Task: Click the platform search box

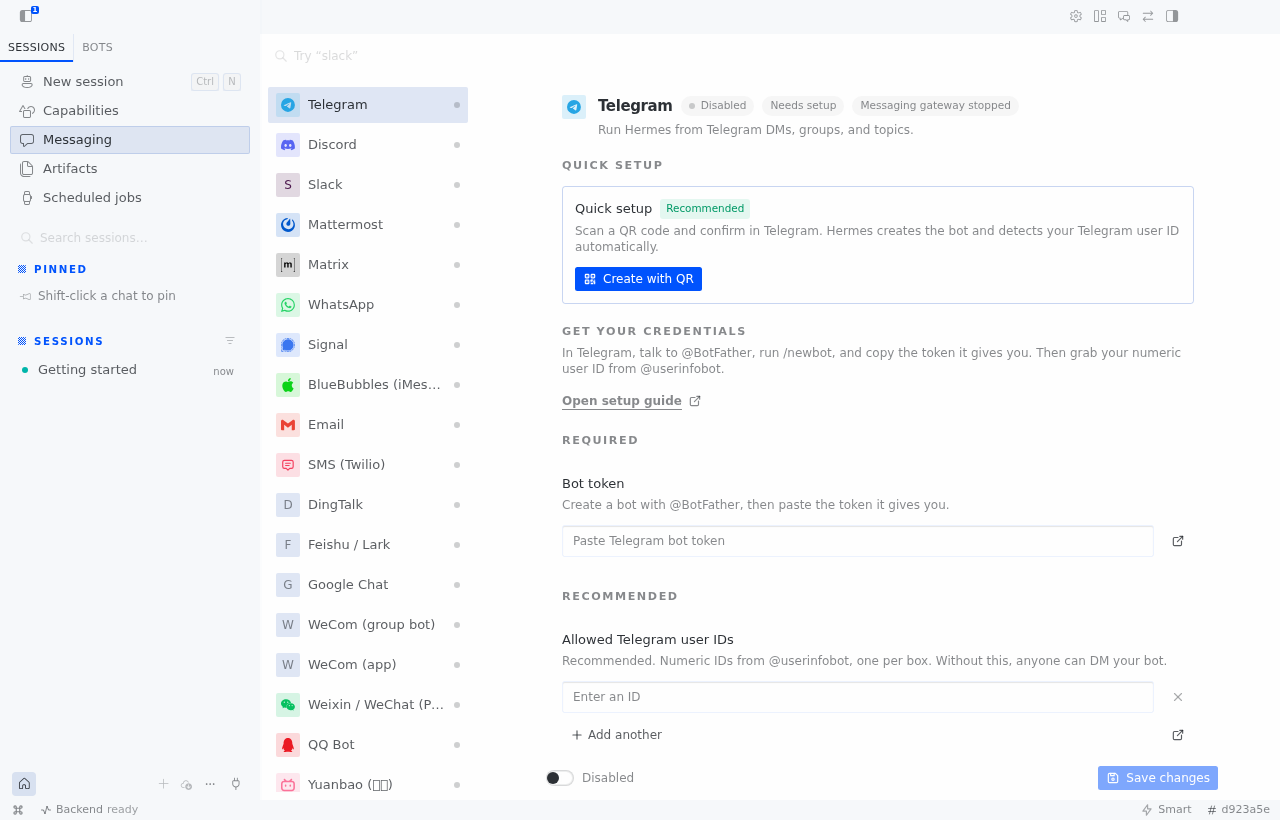Action: click(368, 56)
